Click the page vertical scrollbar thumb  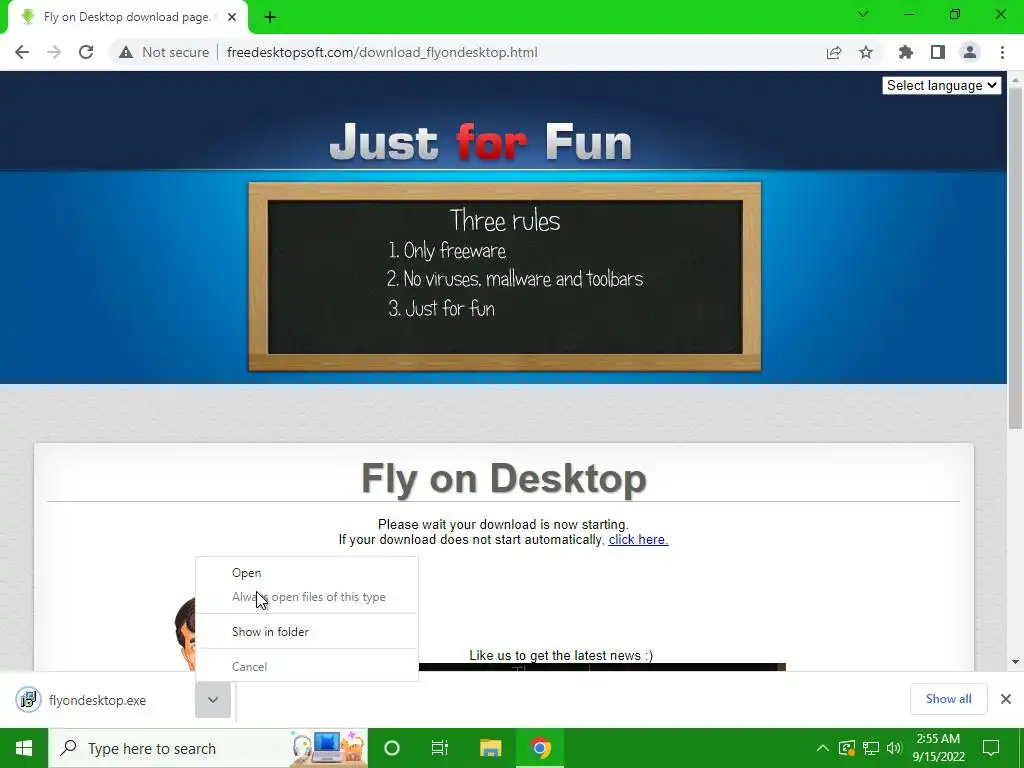point(1015,258)
